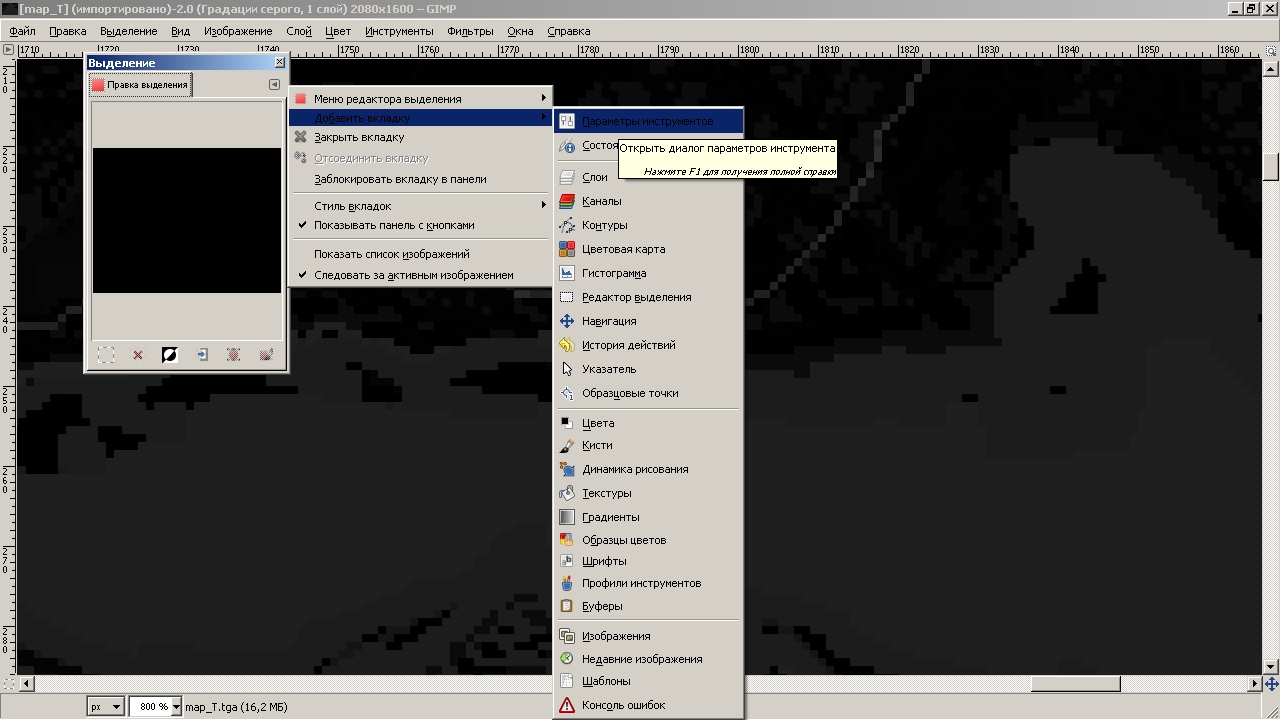This screenshot has height=720, width=1280.
Task: Open Изображения dialog
Action: tap(649, 636)
